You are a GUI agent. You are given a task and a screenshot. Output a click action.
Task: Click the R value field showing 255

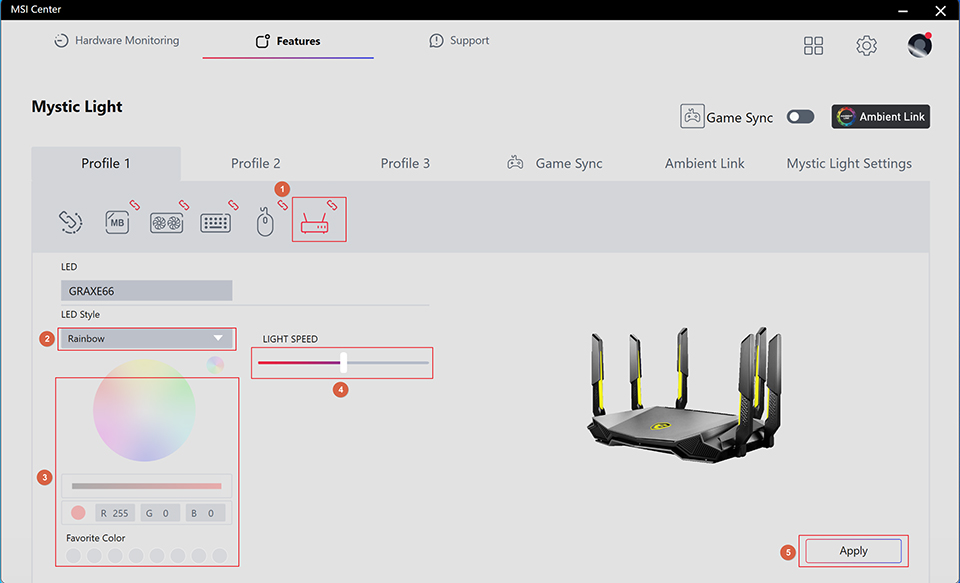(114, 513)
